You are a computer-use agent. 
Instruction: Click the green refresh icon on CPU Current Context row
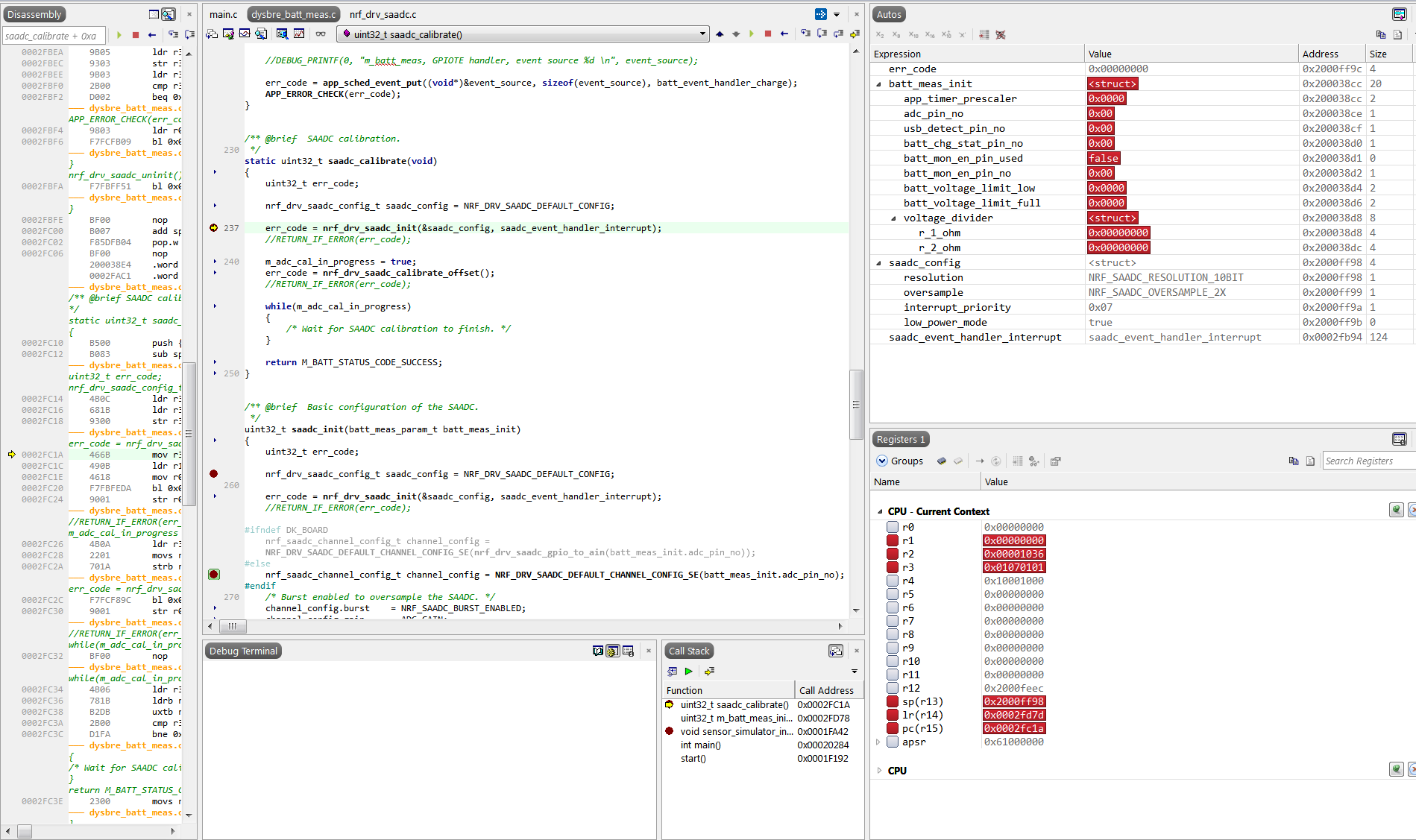[x=1396, y=510]
